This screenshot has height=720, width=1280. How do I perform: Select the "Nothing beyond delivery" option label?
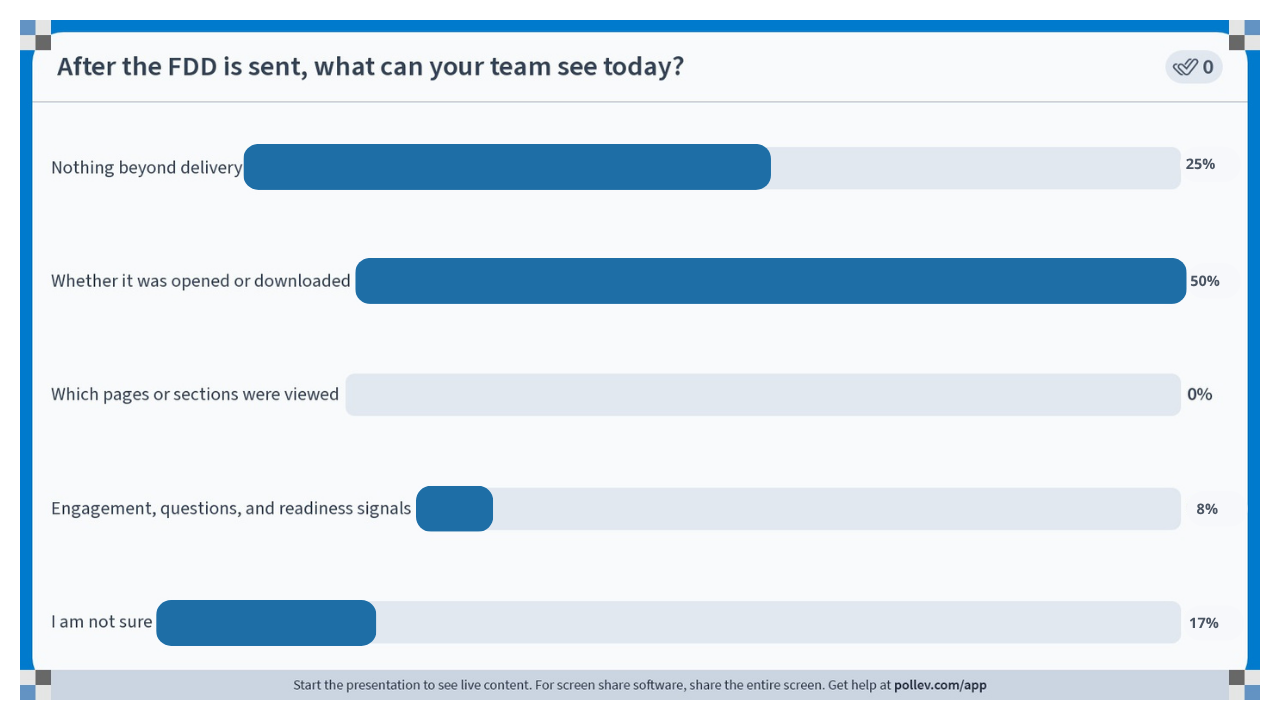146,167
